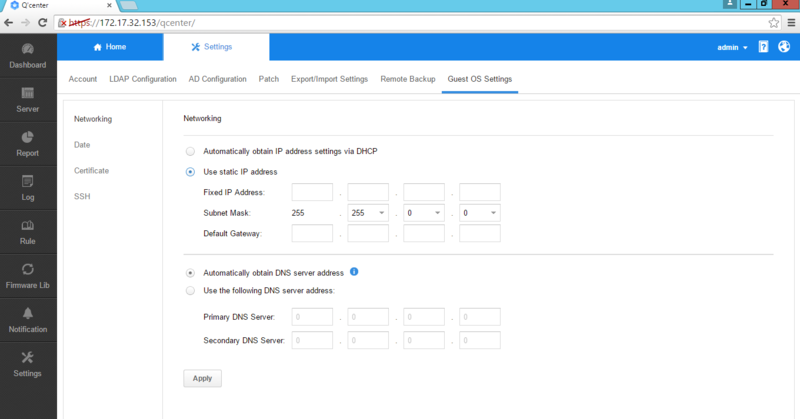Screen dimensions: 800x419
Task: Select Use static IP address option
Action: (190, 172)
